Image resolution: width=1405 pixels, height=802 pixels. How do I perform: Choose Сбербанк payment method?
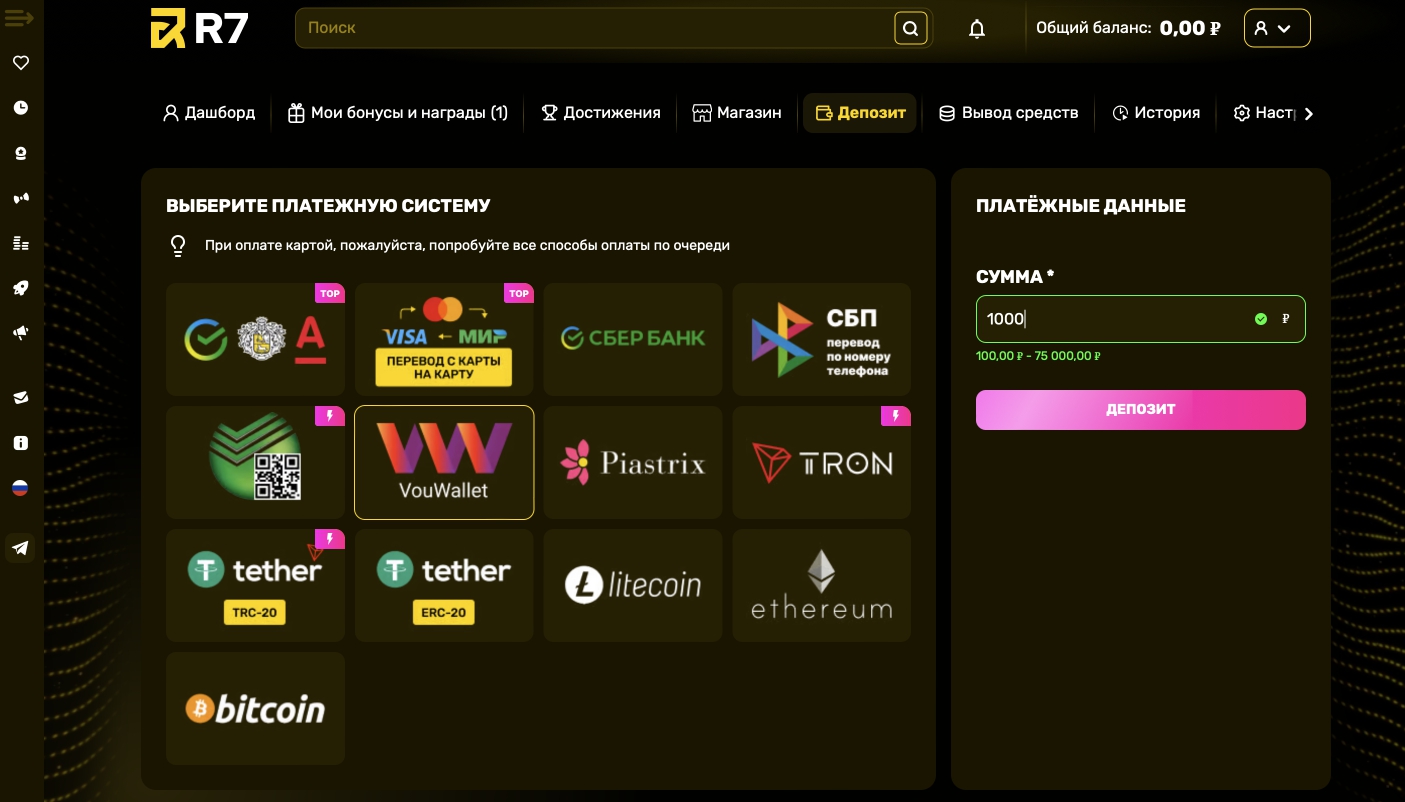click(633, 339)
